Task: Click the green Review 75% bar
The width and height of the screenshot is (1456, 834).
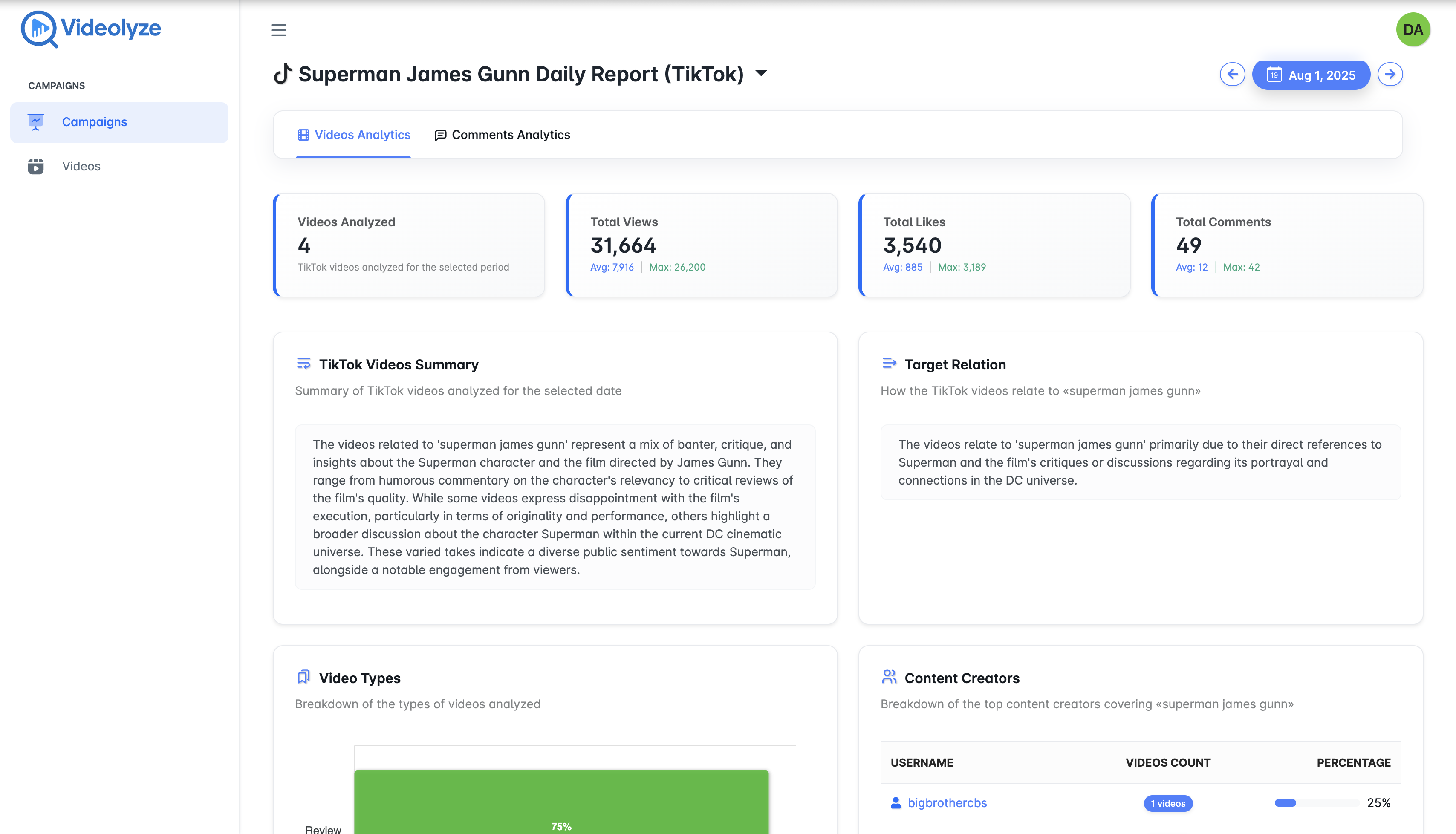Action: point(561,802)
